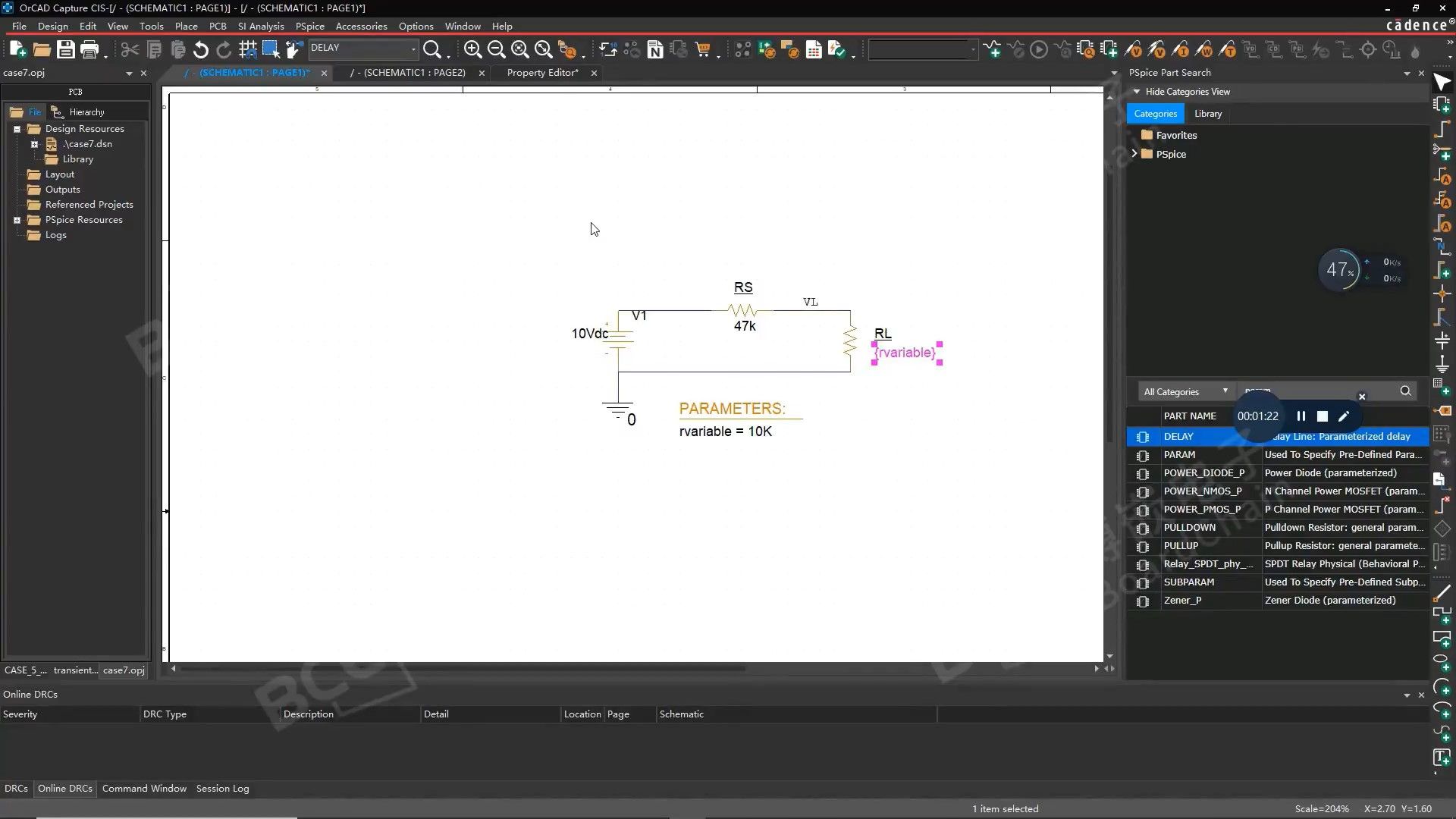The height and width of the screenshot is (819, 1456).
Task: Select Zener_P part row
Action: click(x=1278, y=601)
